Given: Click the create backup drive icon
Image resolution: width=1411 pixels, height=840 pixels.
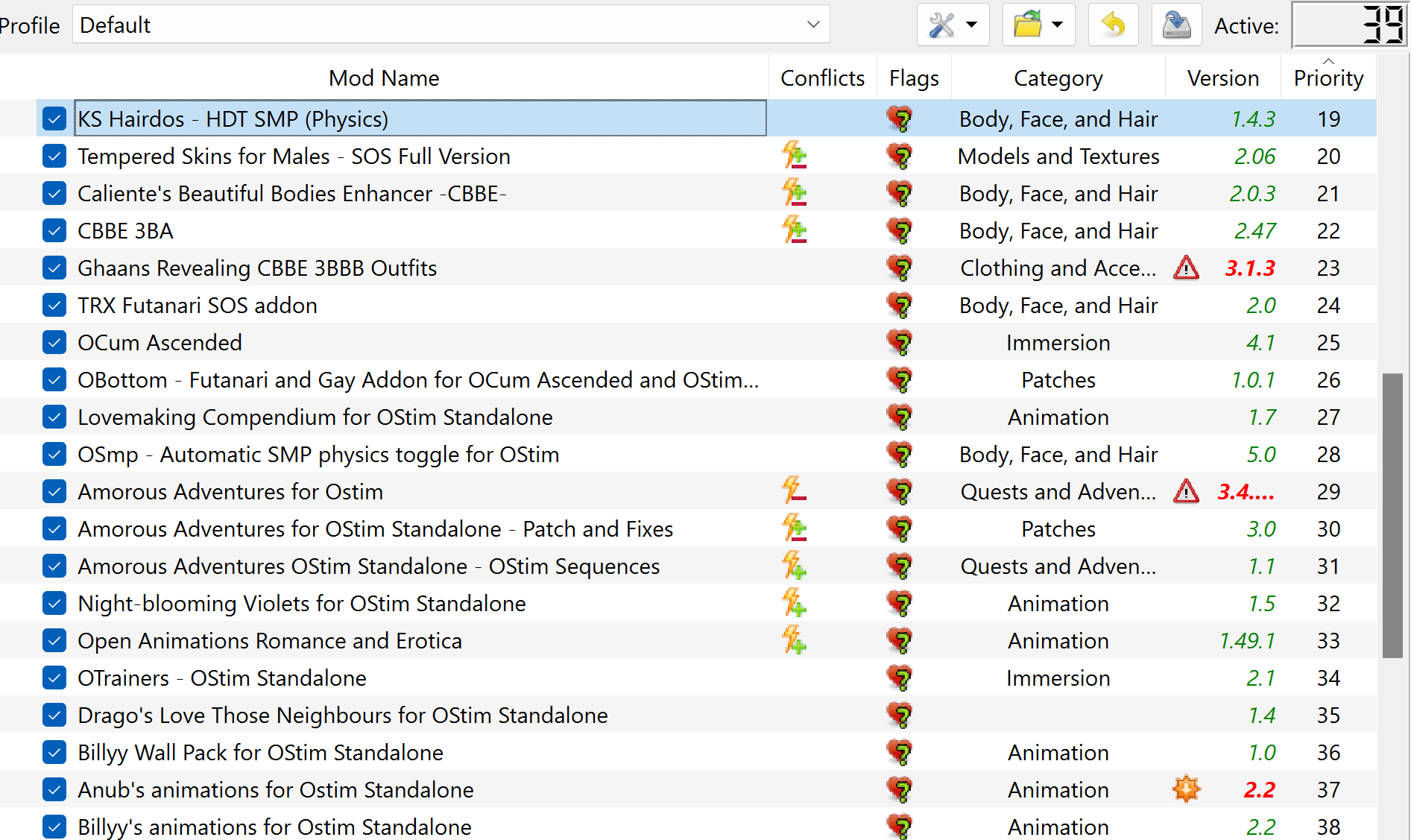Looking at the screenshot, I should pos(1177,25).
